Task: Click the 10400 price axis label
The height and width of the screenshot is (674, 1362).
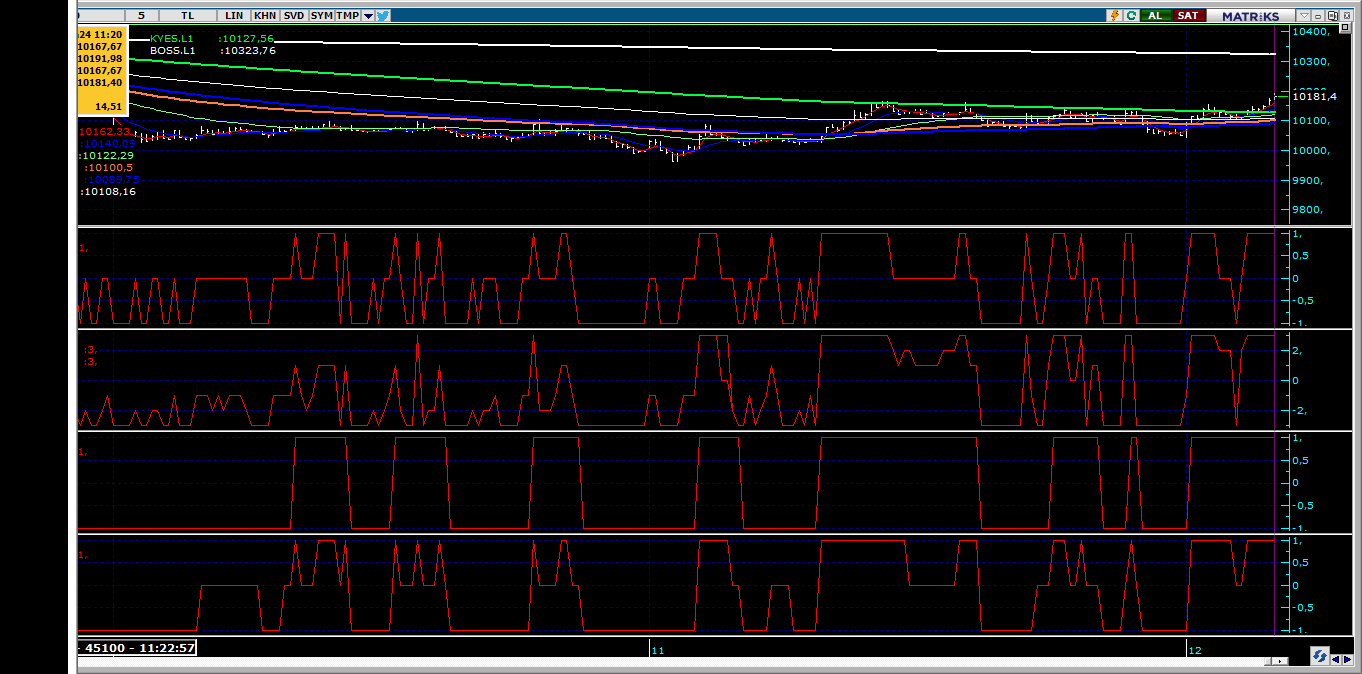Action: click(x=1309, y=32)
